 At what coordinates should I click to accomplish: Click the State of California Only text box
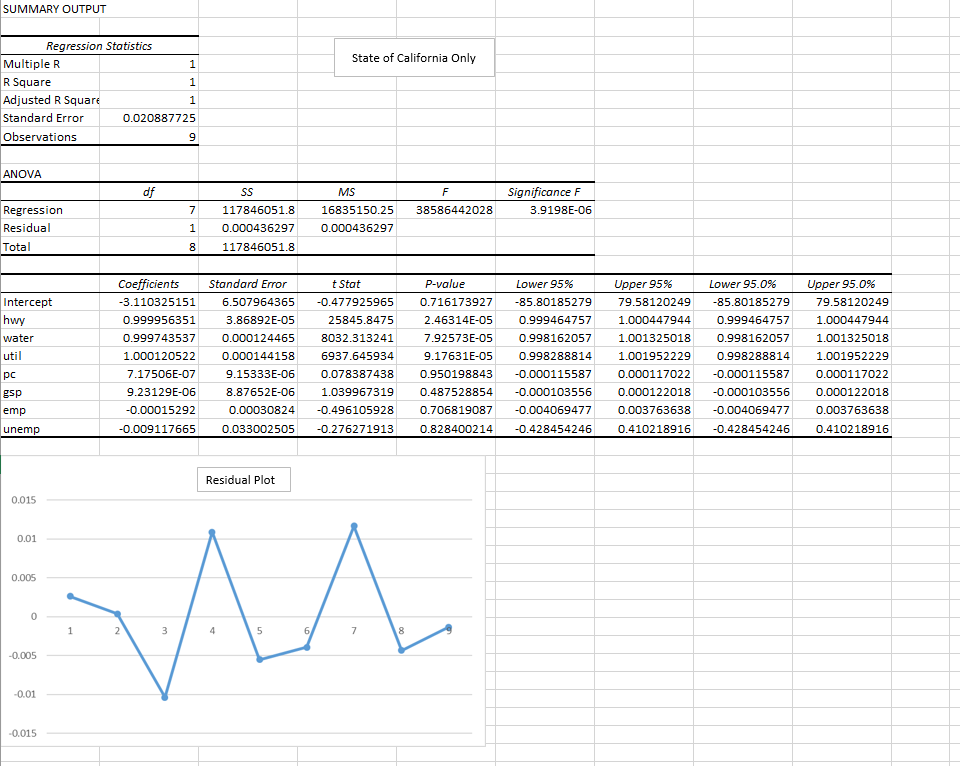coord(414,58)
